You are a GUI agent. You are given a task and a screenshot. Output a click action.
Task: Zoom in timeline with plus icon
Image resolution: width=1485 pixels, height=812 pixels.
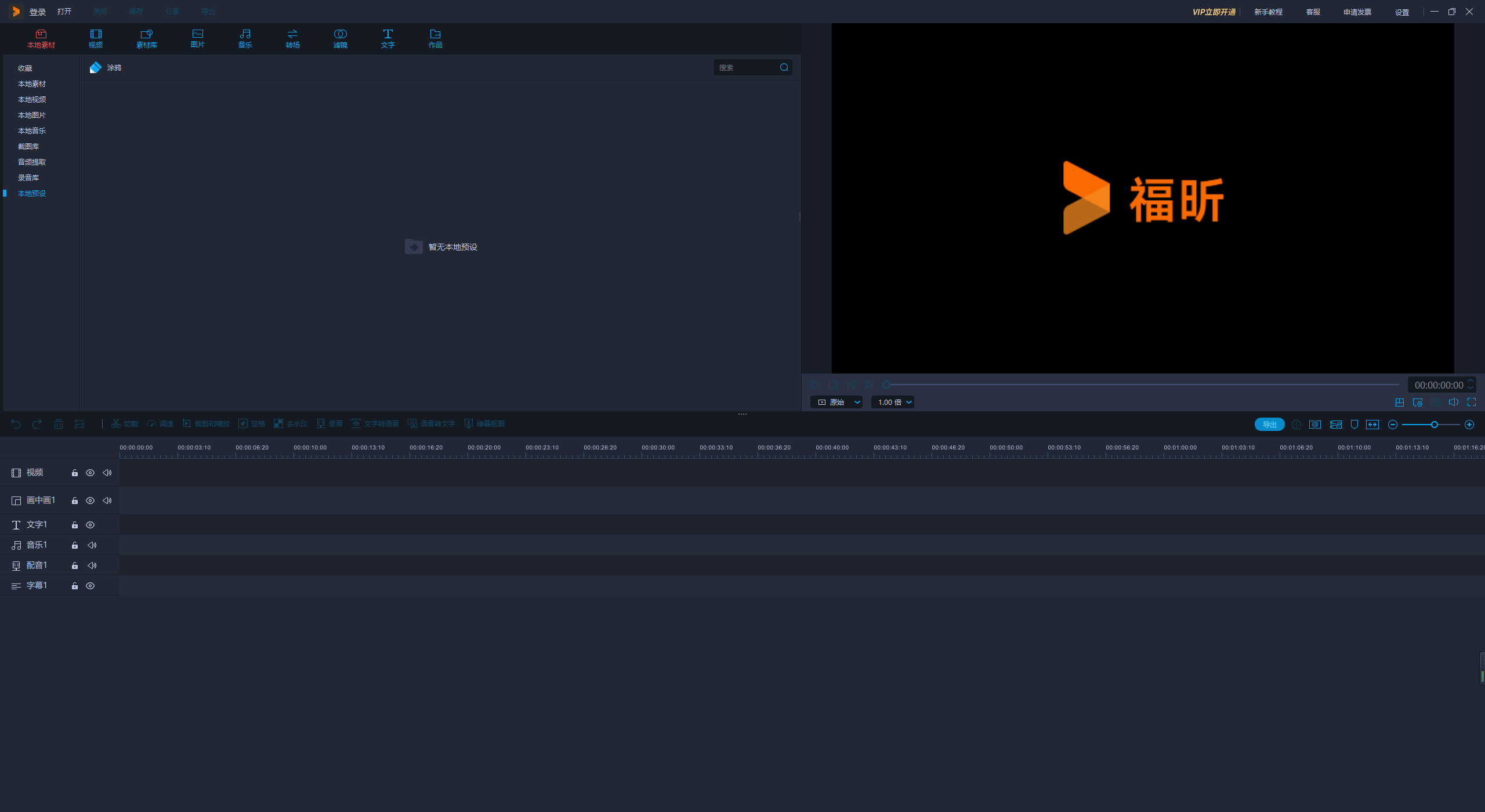[1469, 425]
